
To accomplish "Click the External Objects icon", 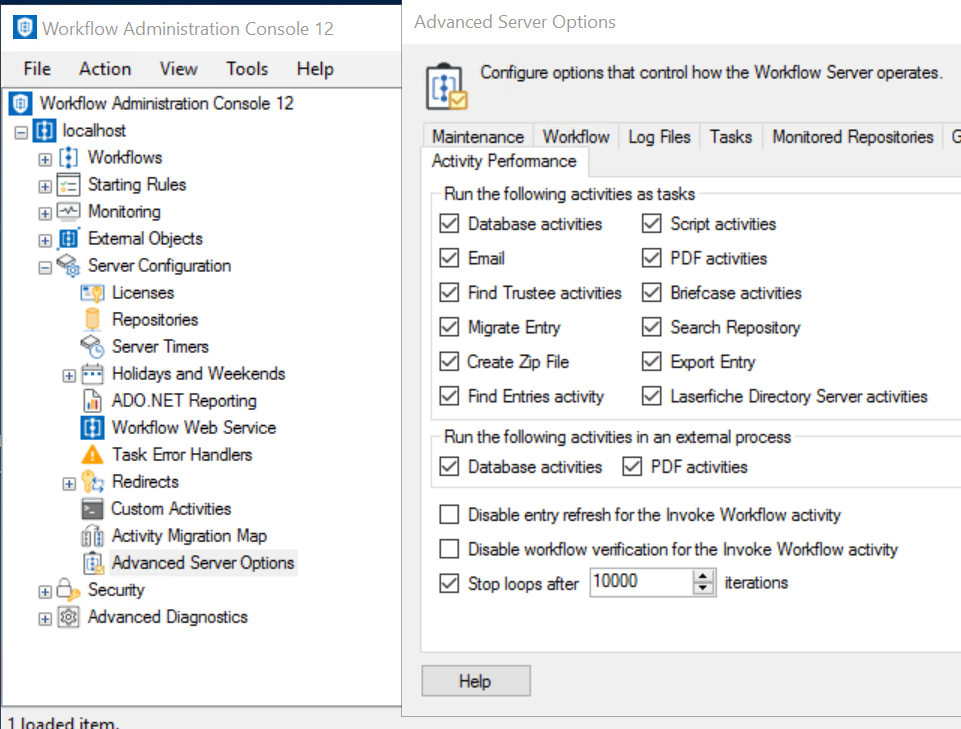I will pos(69,239).
